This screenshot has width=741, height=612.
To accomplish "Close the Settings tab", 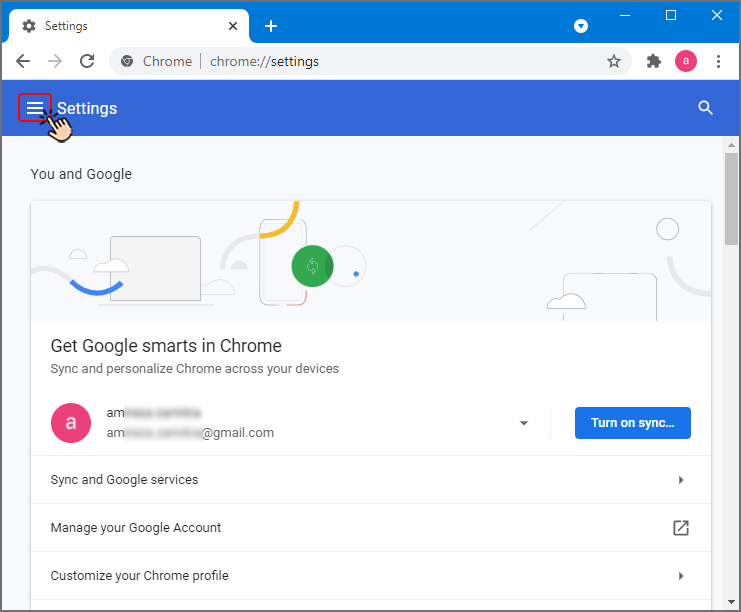I will coord(233,26).
